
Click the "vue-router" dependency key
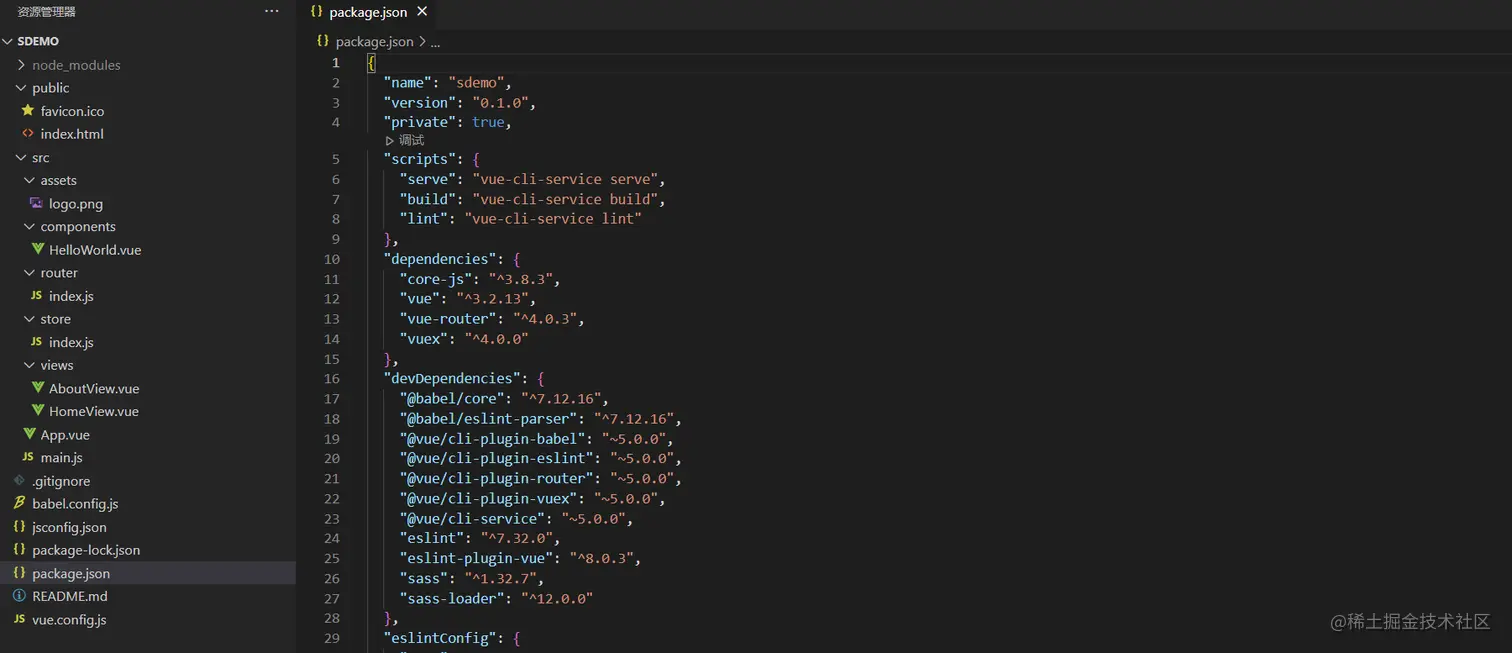(x=448, y=319)
